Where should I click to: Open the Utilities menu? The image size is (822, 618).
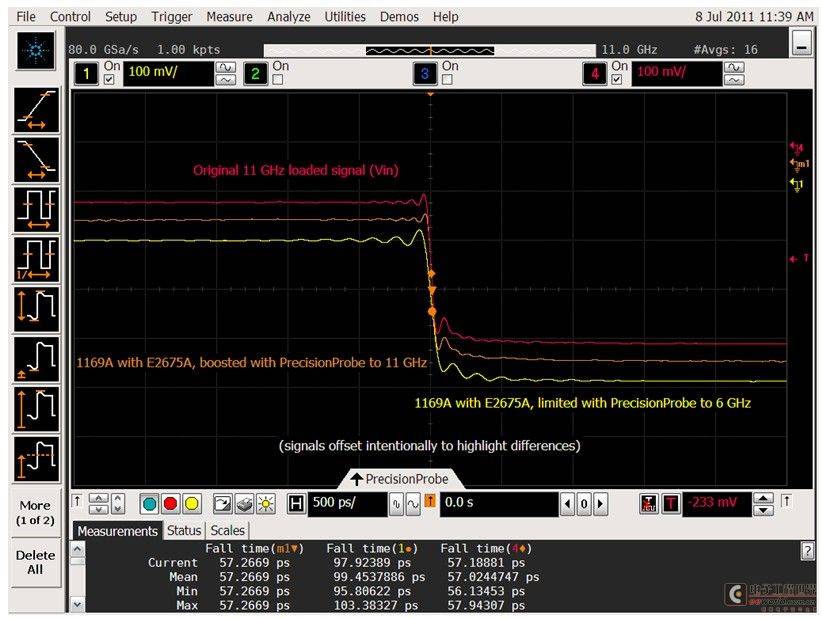pos(345,17)
